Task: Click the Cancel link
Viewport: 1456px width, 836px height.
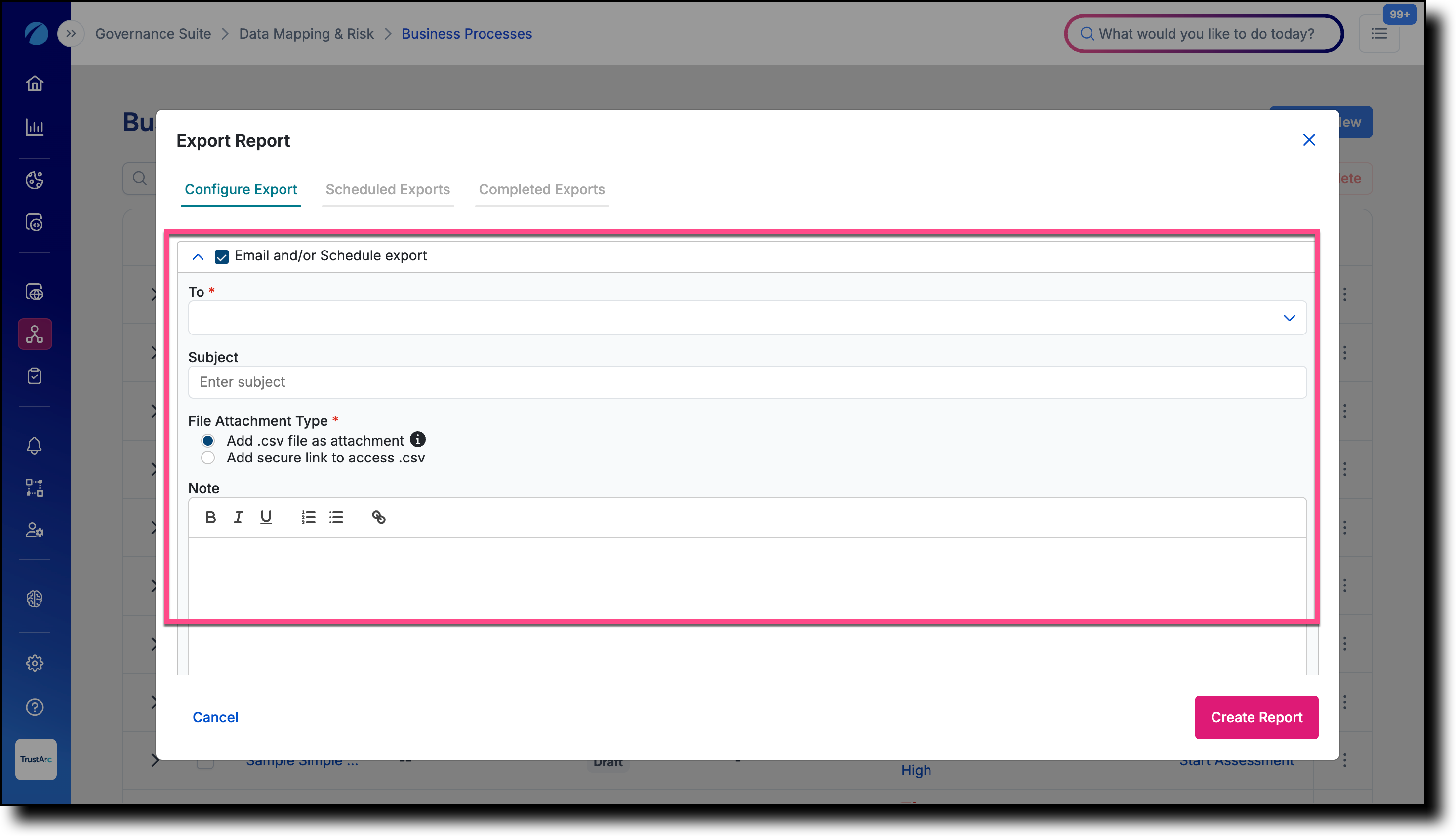Action: click(x=215, y=717)
